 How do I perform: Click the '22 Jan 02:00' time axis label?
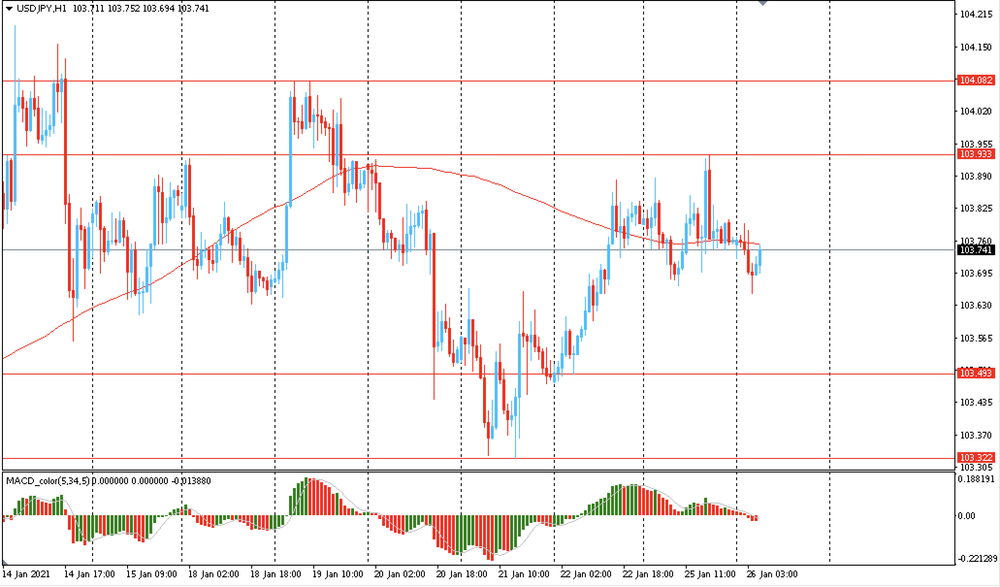585,574
